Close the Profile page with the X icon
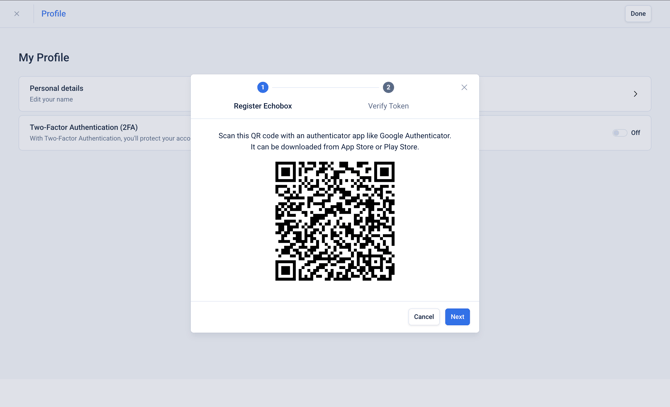The height and width of the screenshot is (407, 670). tap(17, 14)
